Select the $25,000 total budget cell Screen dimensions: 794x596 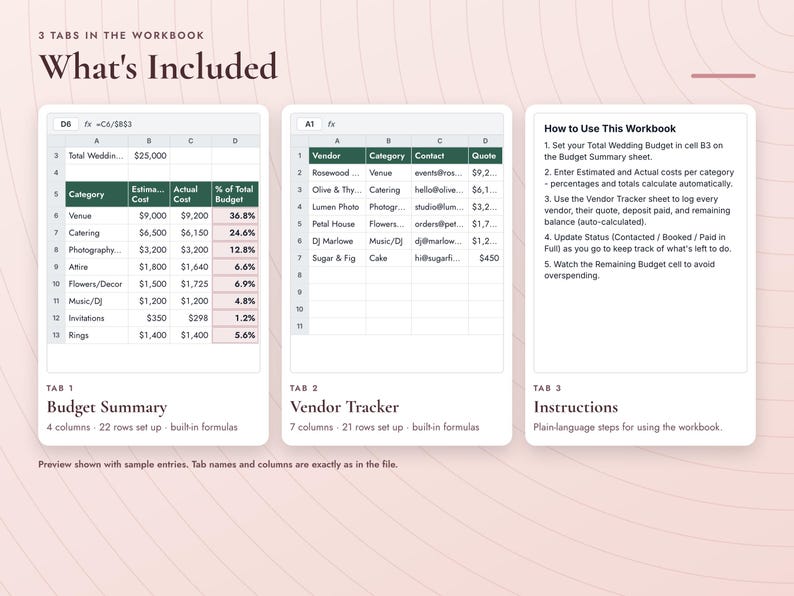[149, 155]
